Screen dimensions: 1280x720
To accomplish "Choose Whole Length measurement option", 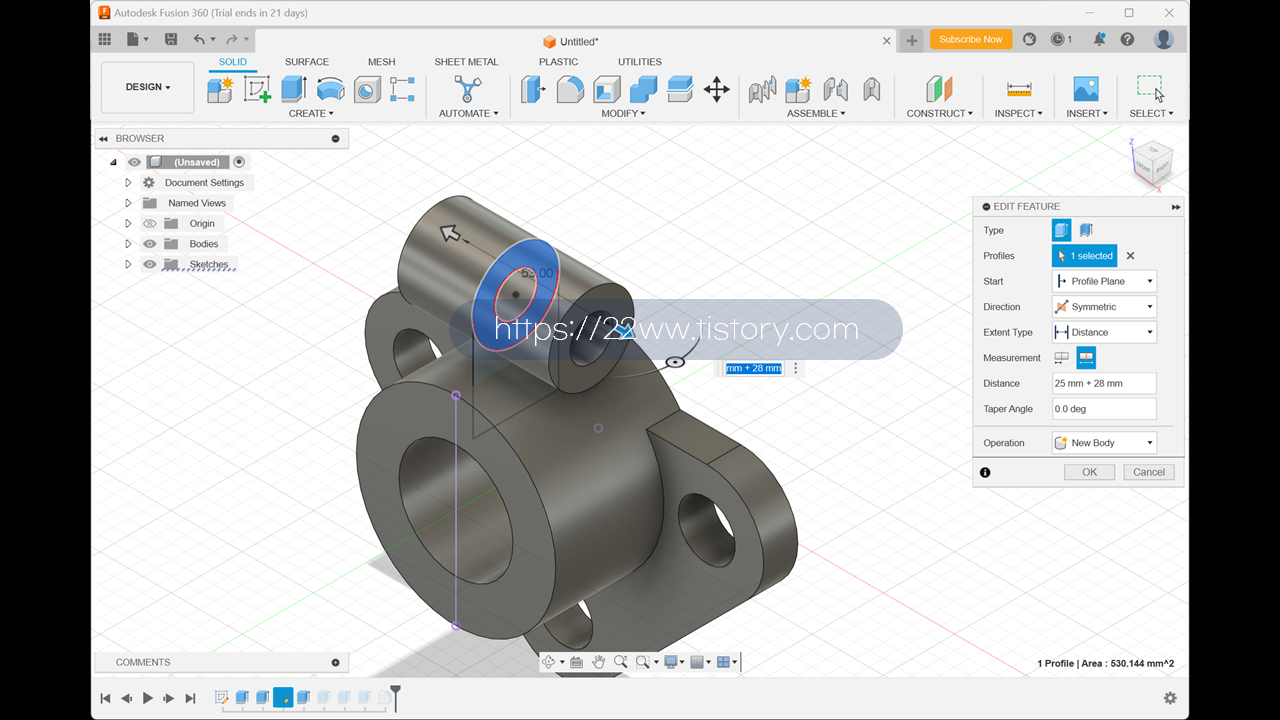I will pyautogui.click(x=1086, y=358).
